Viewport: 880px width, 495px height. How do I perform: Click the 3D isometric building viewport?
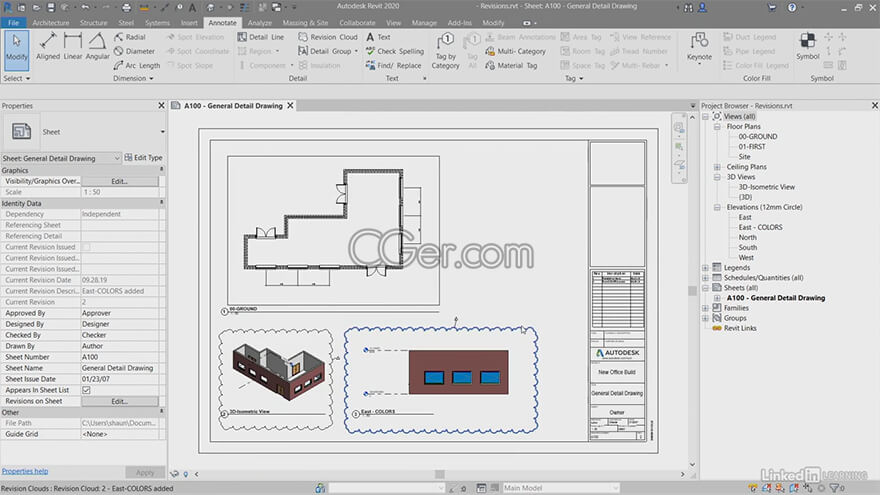pos(279,373)
